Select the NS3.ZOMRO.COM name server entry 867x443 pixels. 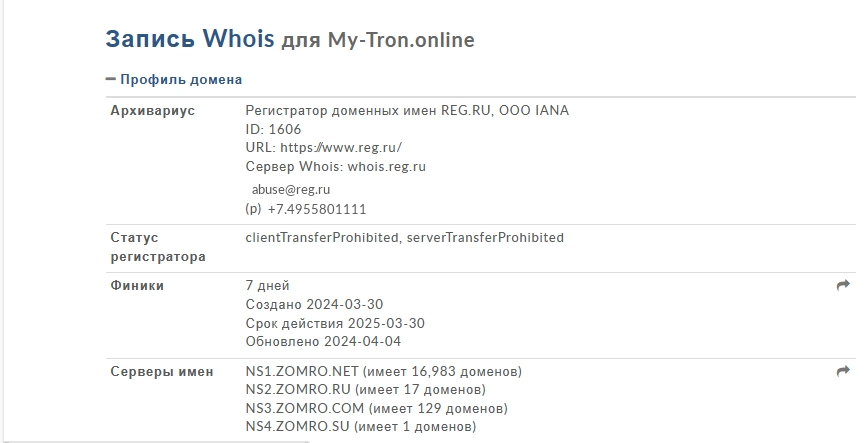305,408
